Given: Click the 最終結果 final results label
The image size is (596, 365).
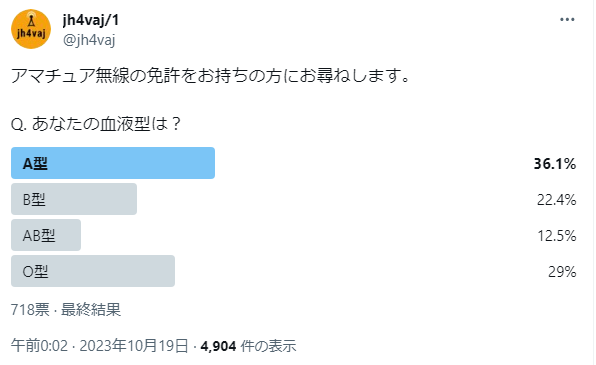Looking at the screenshot, I should [x=91, y=310].
